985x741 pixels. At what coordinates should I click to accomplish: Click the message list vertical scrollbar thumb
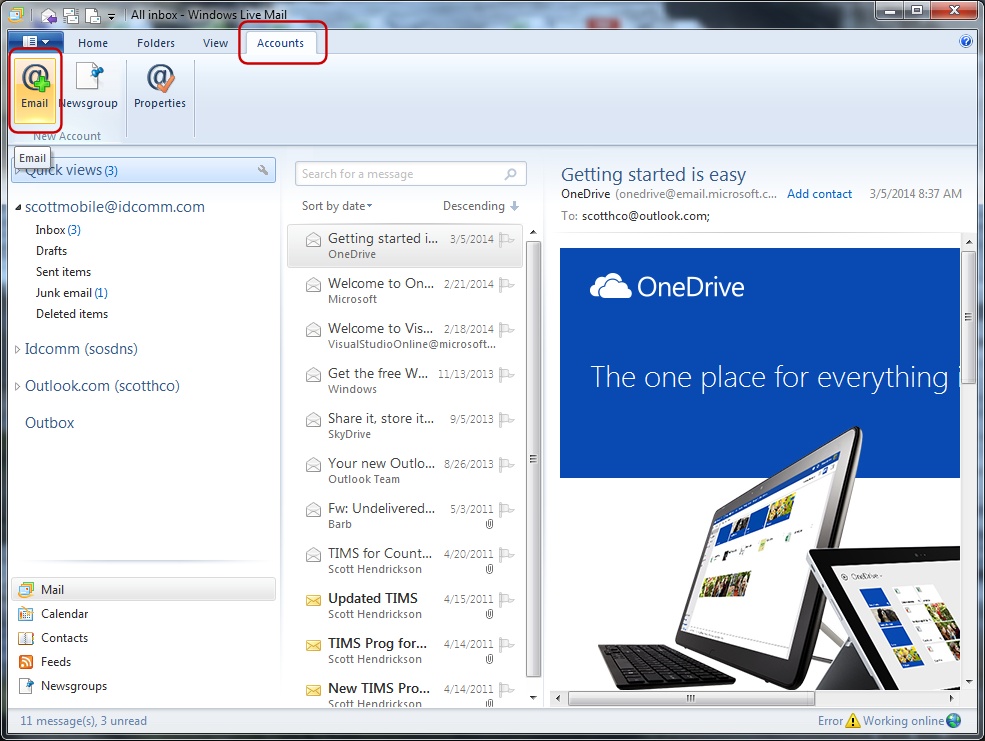533,458
